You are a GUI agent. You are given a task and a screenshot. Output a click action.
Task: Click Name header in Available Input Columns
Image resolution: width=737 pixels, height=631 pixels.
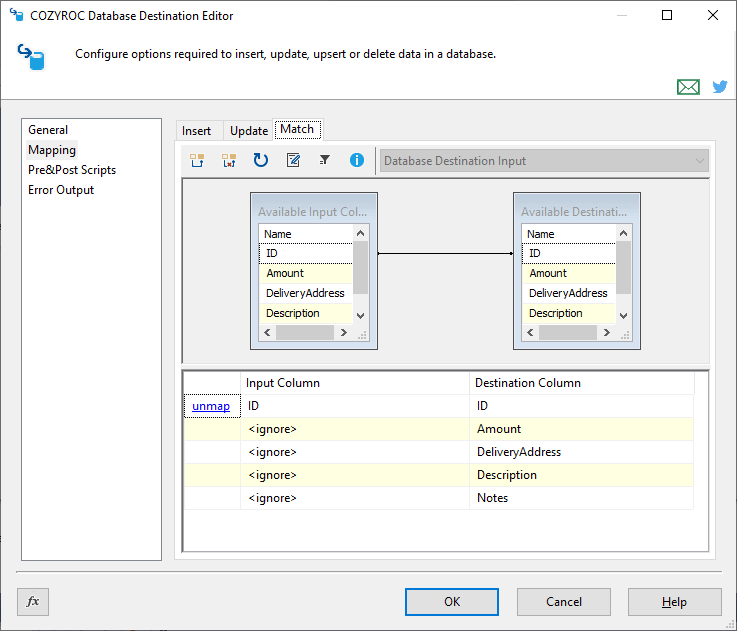pos(306,234)
